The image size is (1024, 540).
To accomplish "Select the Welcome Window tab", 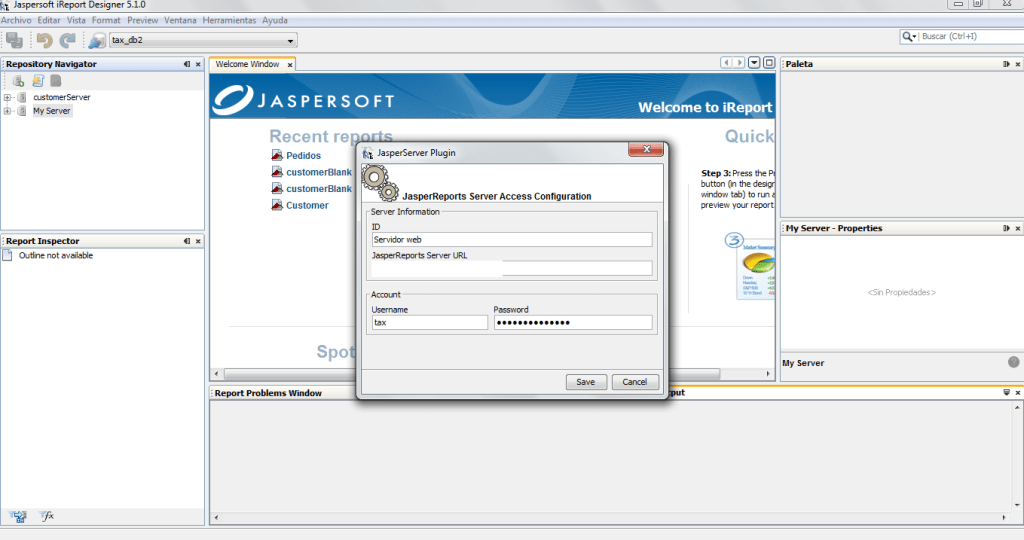I will click(x=247, y=64).
